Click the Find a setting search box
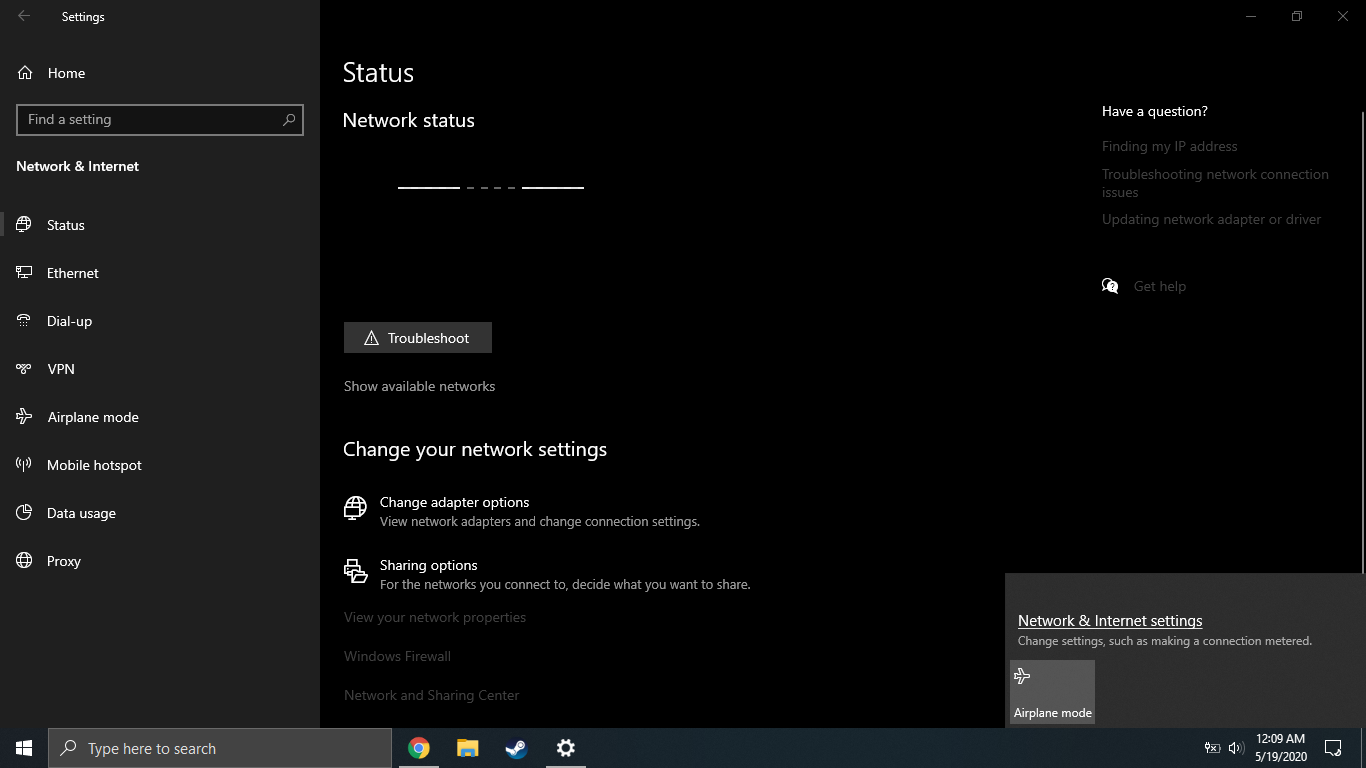1366x768 pixels. click(x=160, y=119)
